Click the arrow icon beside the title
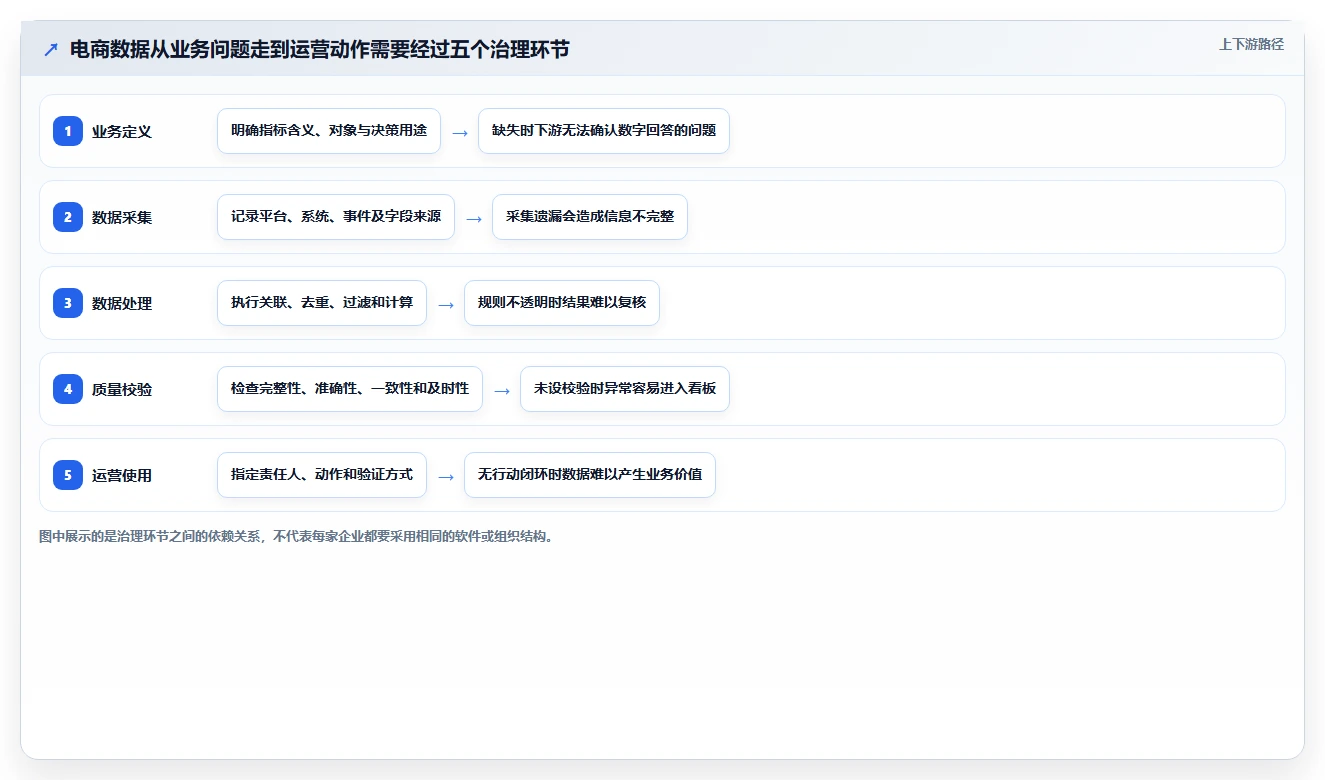Viewport: 1325px width, 780px height. tap(51, 50)
